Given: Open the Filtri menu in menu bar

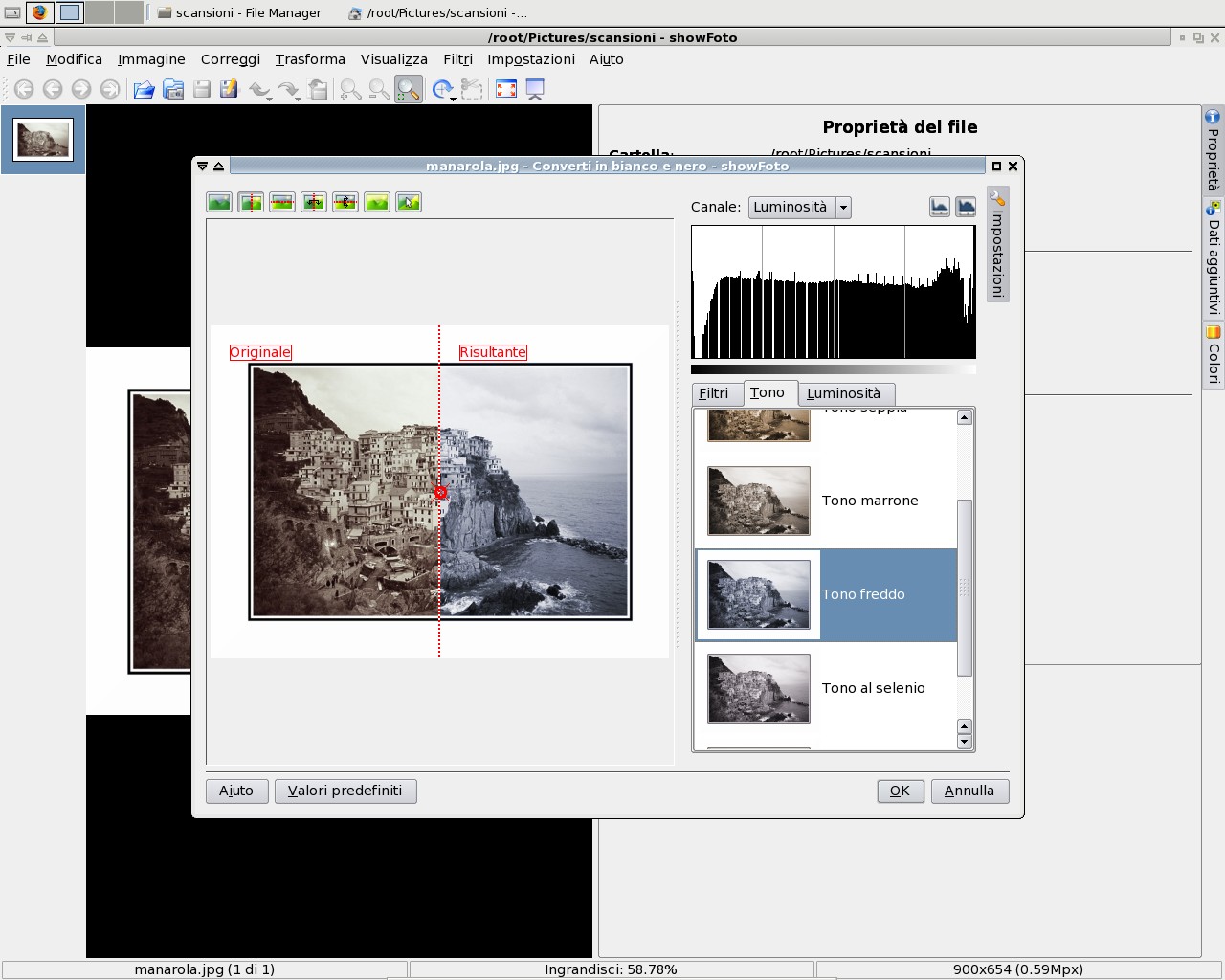Looking at the screenshot, I should [x=457, y=59].
